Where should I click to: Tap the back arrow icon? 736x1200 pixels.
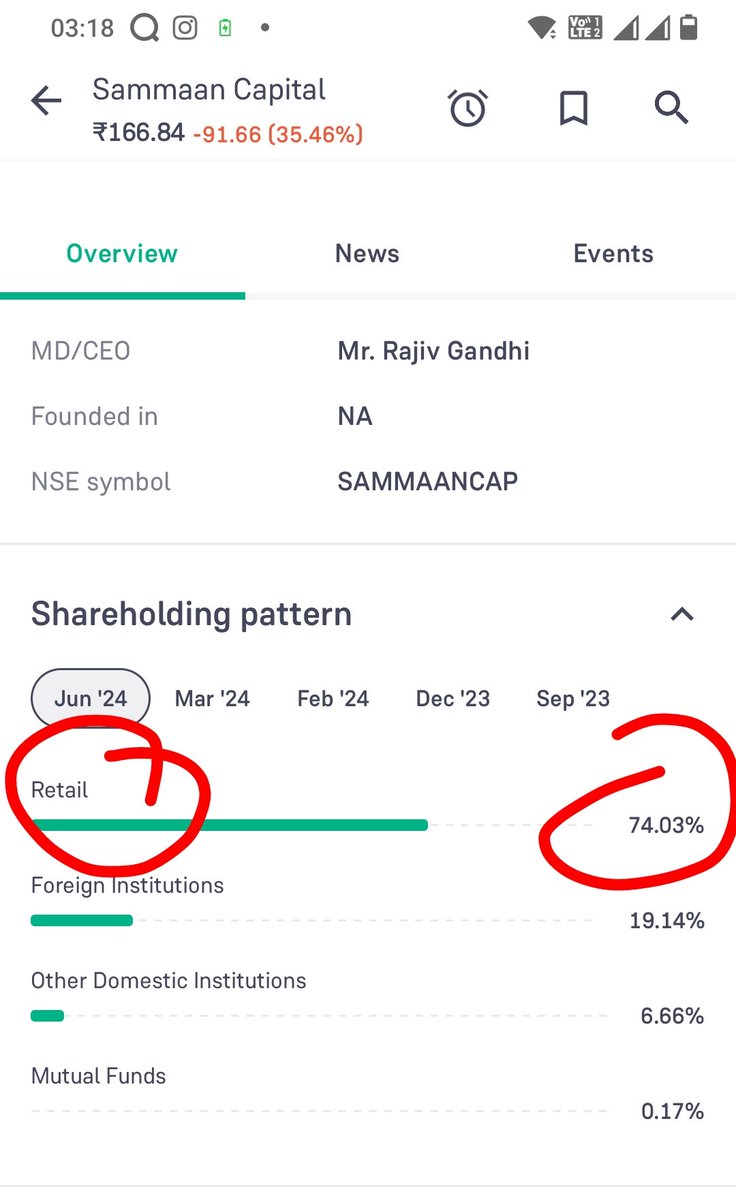(x=46, y=101)
